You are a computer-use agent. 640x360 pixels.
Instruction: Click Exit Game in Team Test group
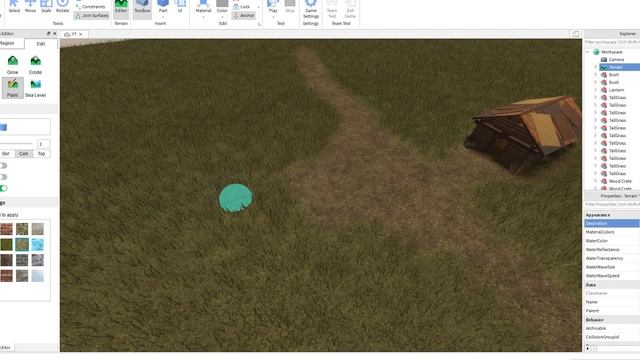tap(350, 9)
